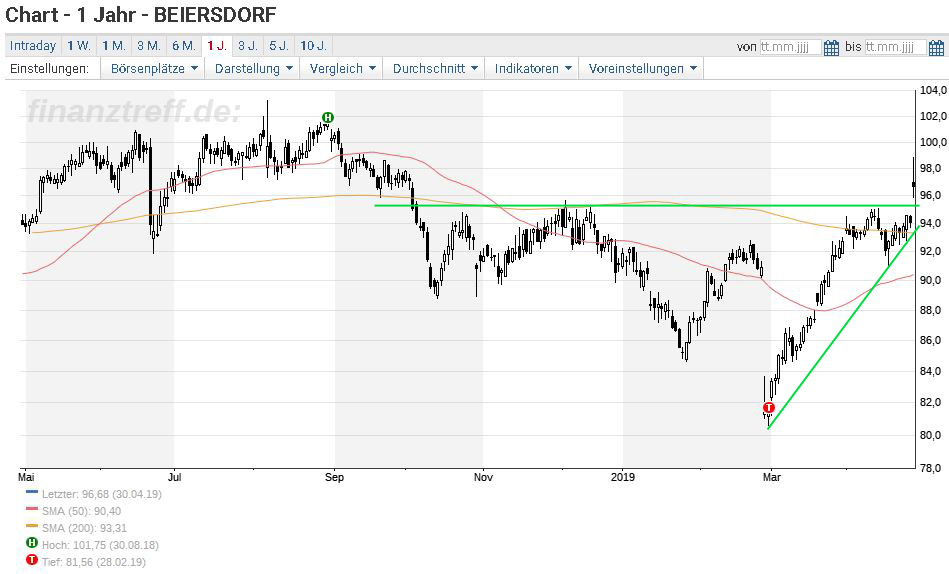The height and width of the screenshot is (574, 949).
Task: Switch to the 5 J. time range
Action: coord(279,46)
